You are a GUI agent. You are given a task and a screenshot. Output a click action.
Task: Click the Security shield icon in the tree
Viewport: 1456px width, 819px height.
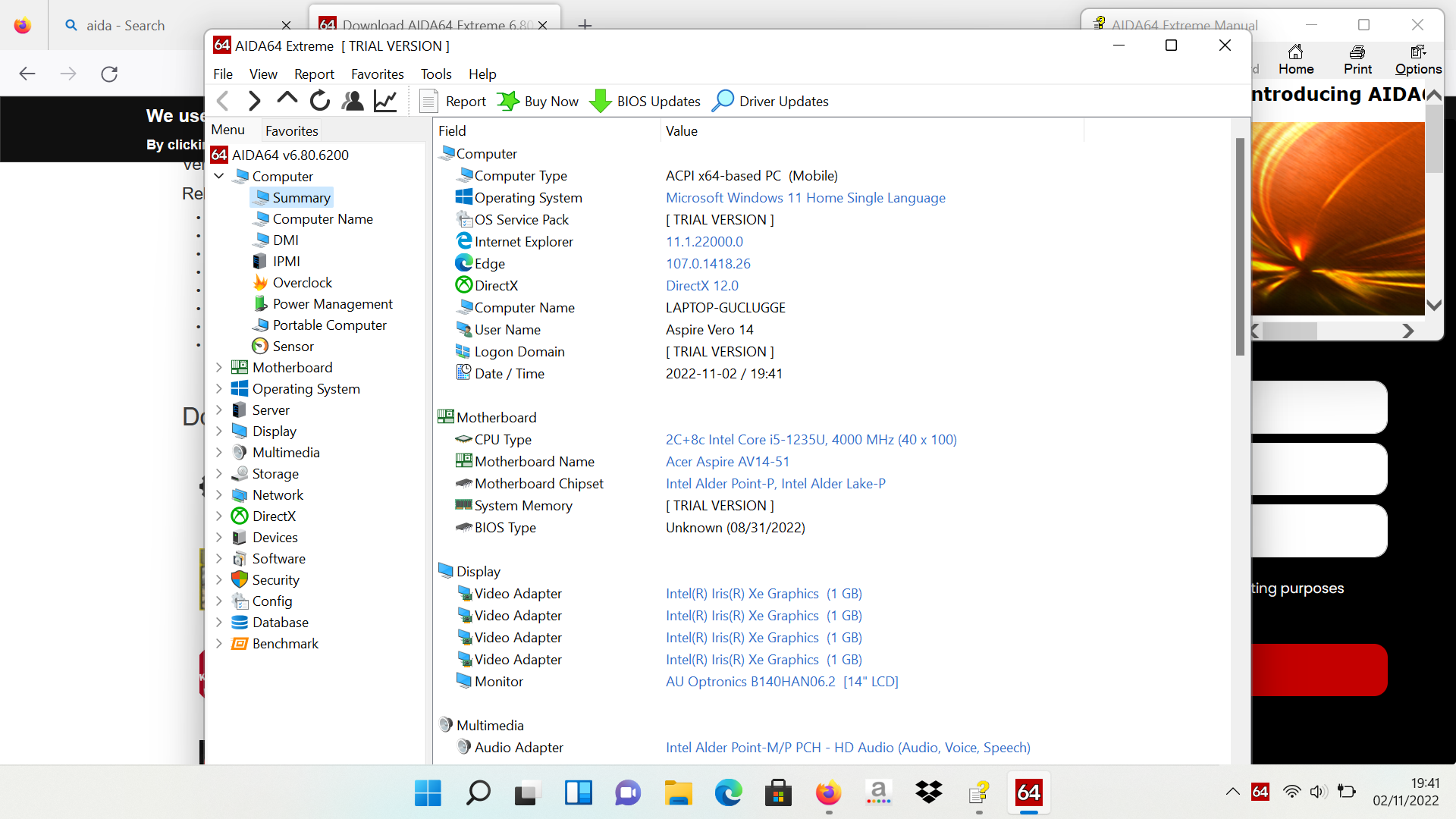pyautogui.click(x=240, y=579)
